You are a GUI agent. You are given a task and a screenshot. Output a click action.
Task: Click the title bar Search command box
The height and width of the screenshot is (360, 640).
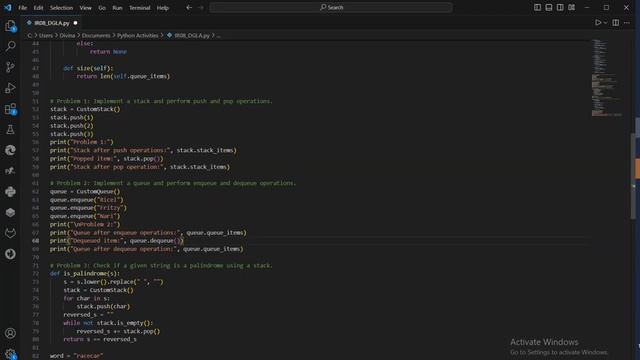pyautogui.click(x=331, y=7)
